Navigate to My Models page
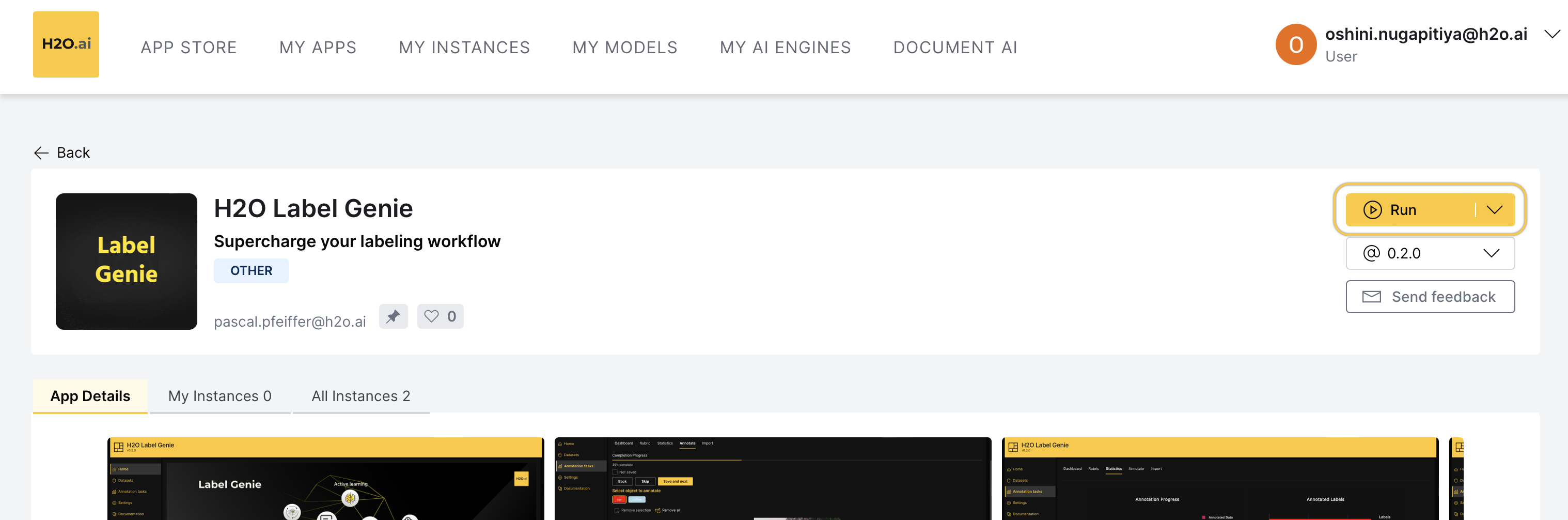This screenshot has width=1568, height=520. coord(624,48)
